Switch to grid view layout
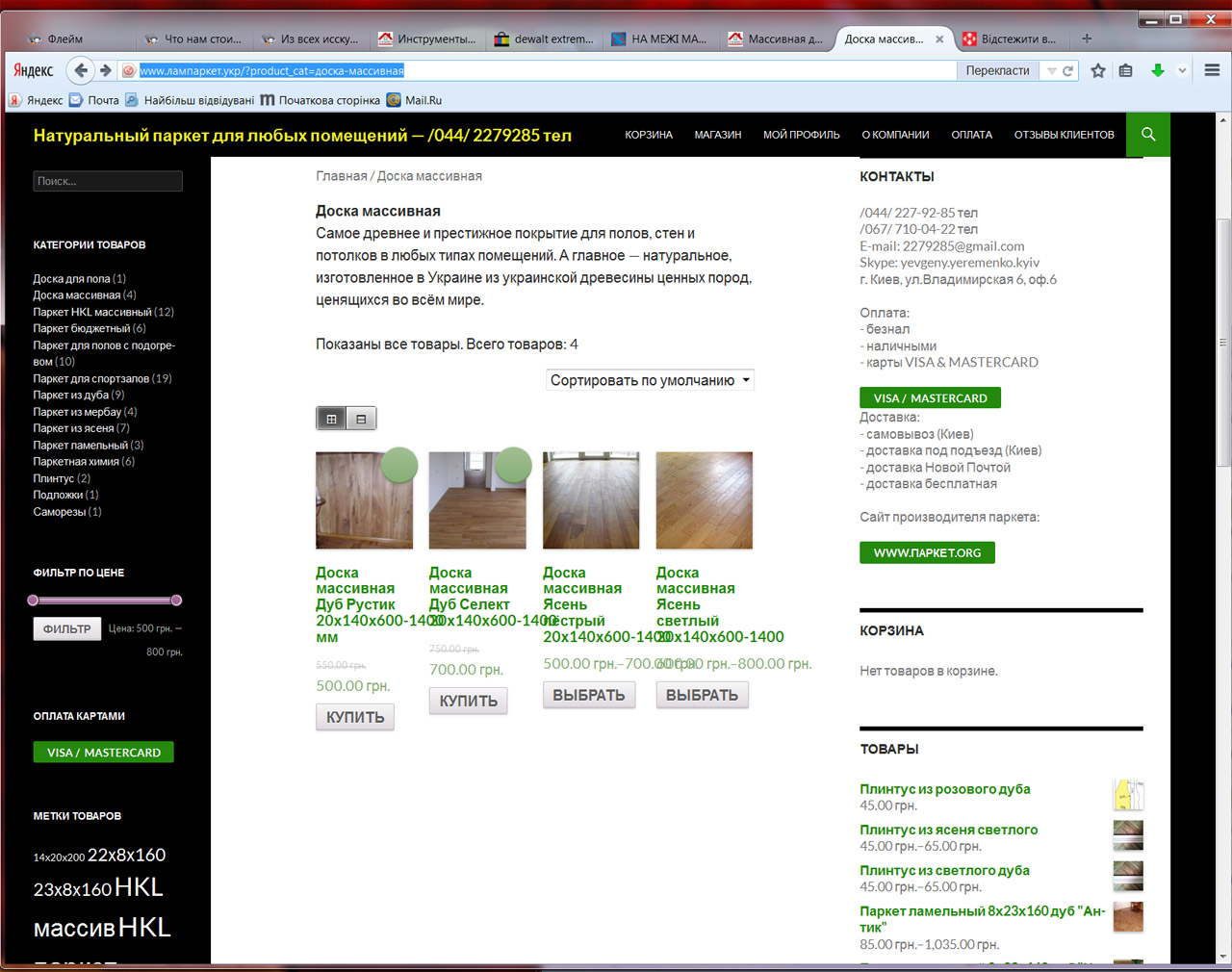This screenshot has width=1232, height=972. coord(331,419)
